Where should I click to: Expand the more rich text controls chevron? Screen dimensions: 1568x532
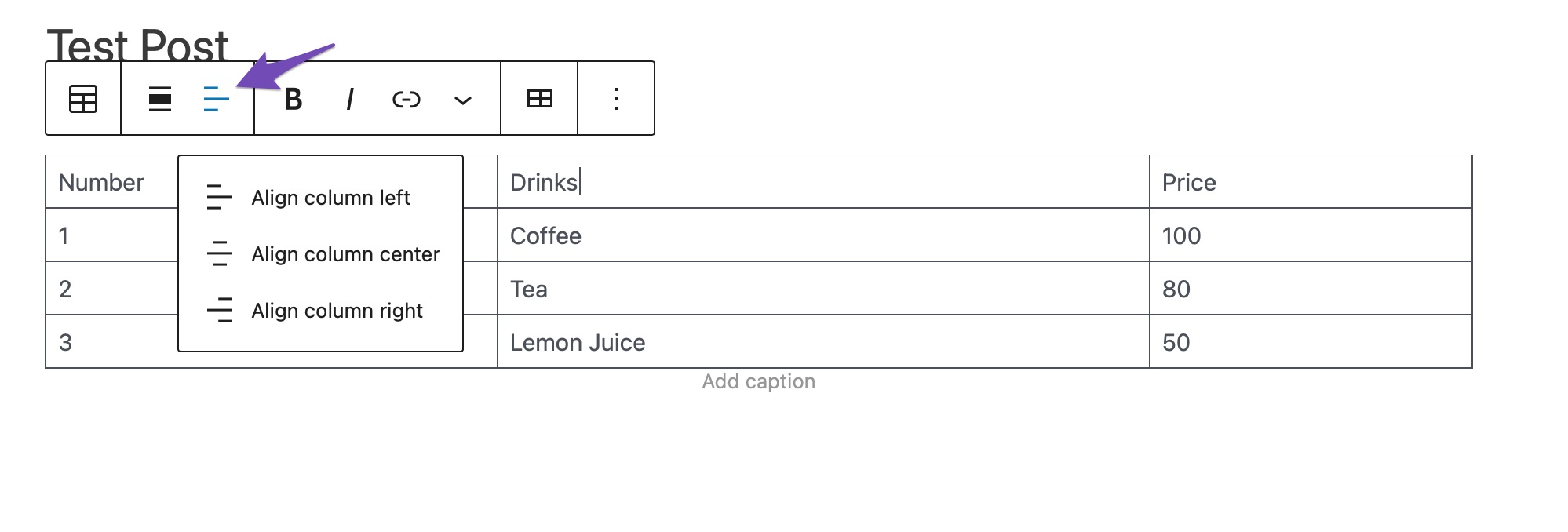[462, 100]
